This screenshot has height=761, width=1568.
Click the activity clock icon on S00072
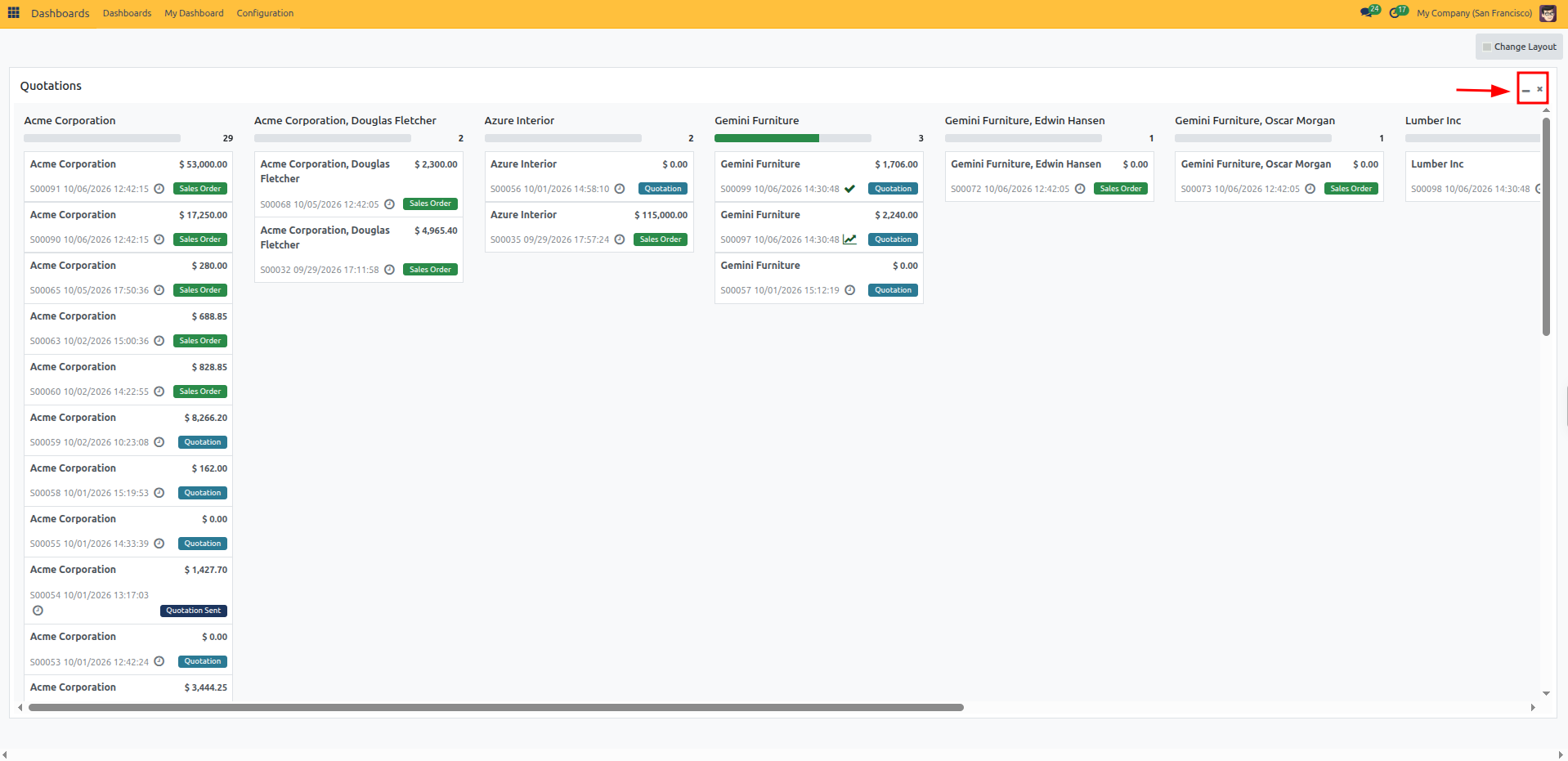(1080, 189)
